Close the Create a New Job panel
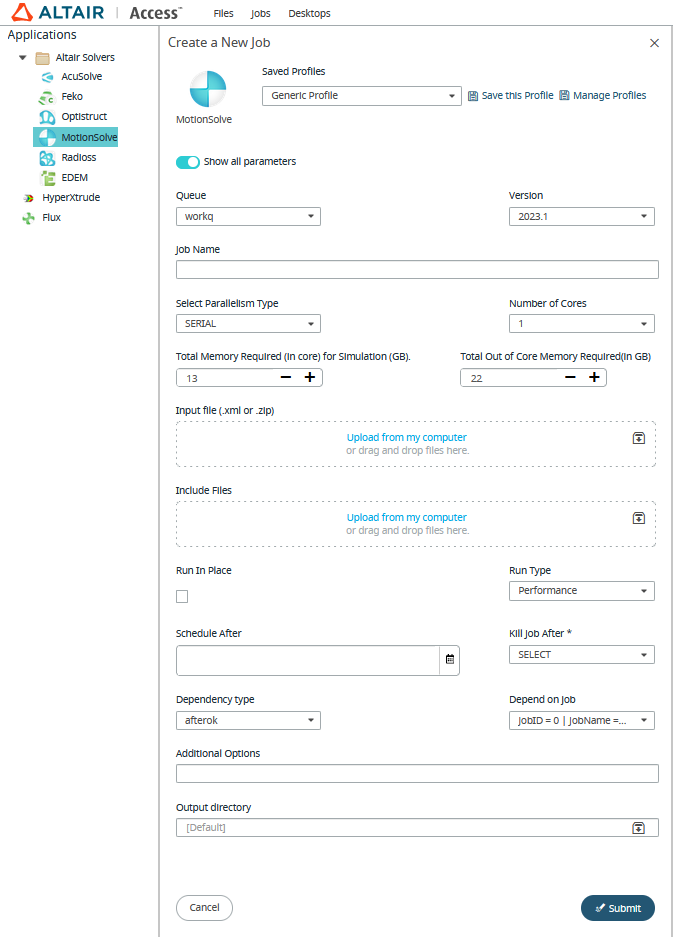Screen dimensions: 673x937 point(654,43)
